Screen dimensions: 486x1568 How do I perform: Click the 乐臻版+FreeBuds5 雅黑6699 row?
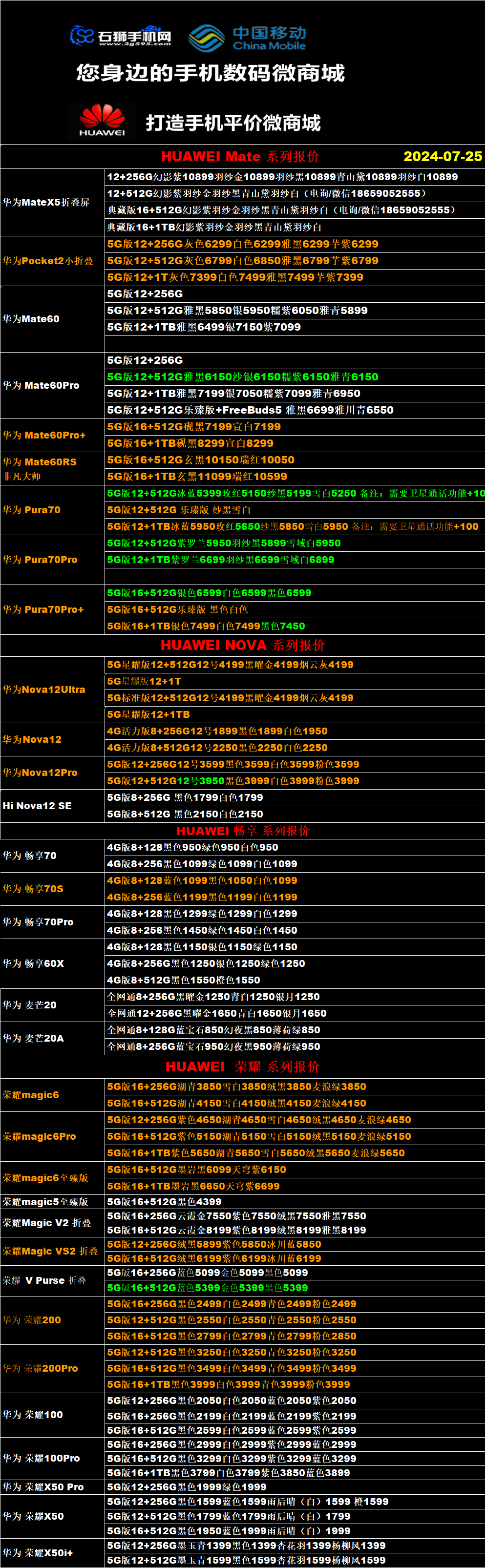tap(296, 410)
